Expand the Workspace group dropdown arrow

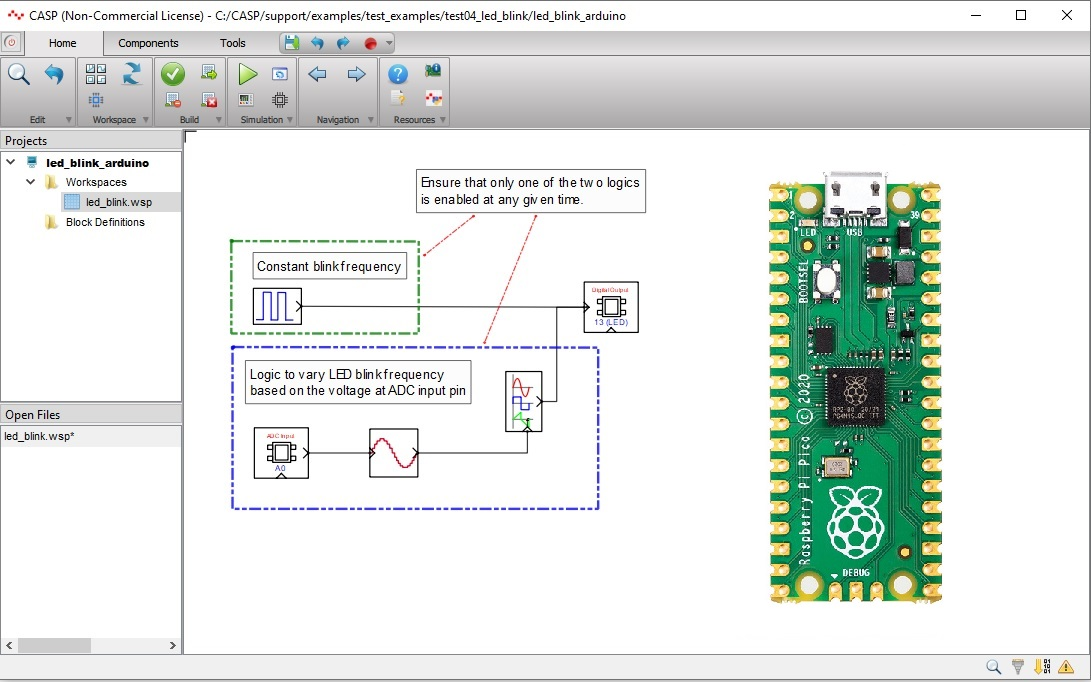(x=145, y=120)
